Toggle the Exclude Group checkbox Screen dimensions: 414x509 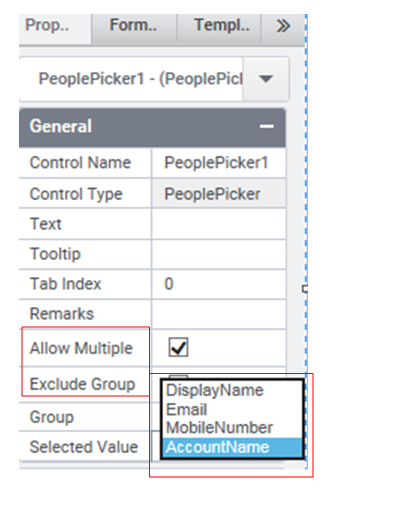pos(178,377)
